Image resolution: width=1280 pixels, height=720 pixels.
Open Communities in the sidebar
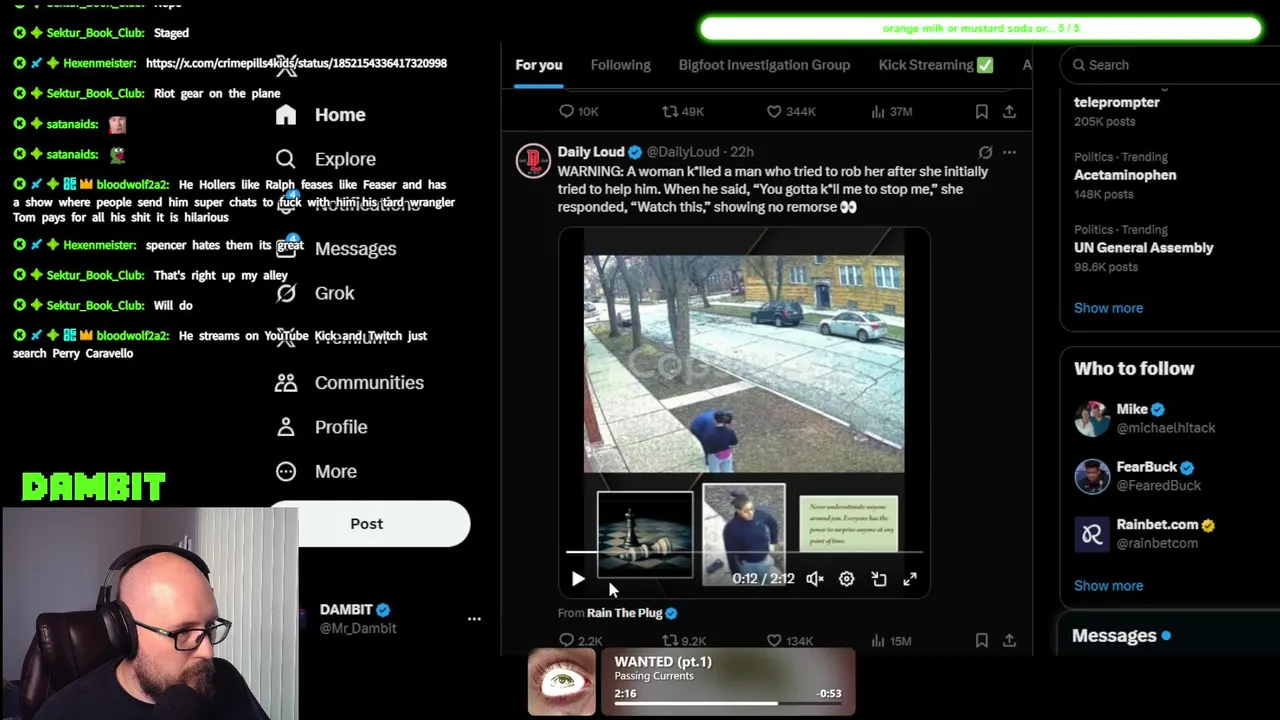click(x=349, y=382)
